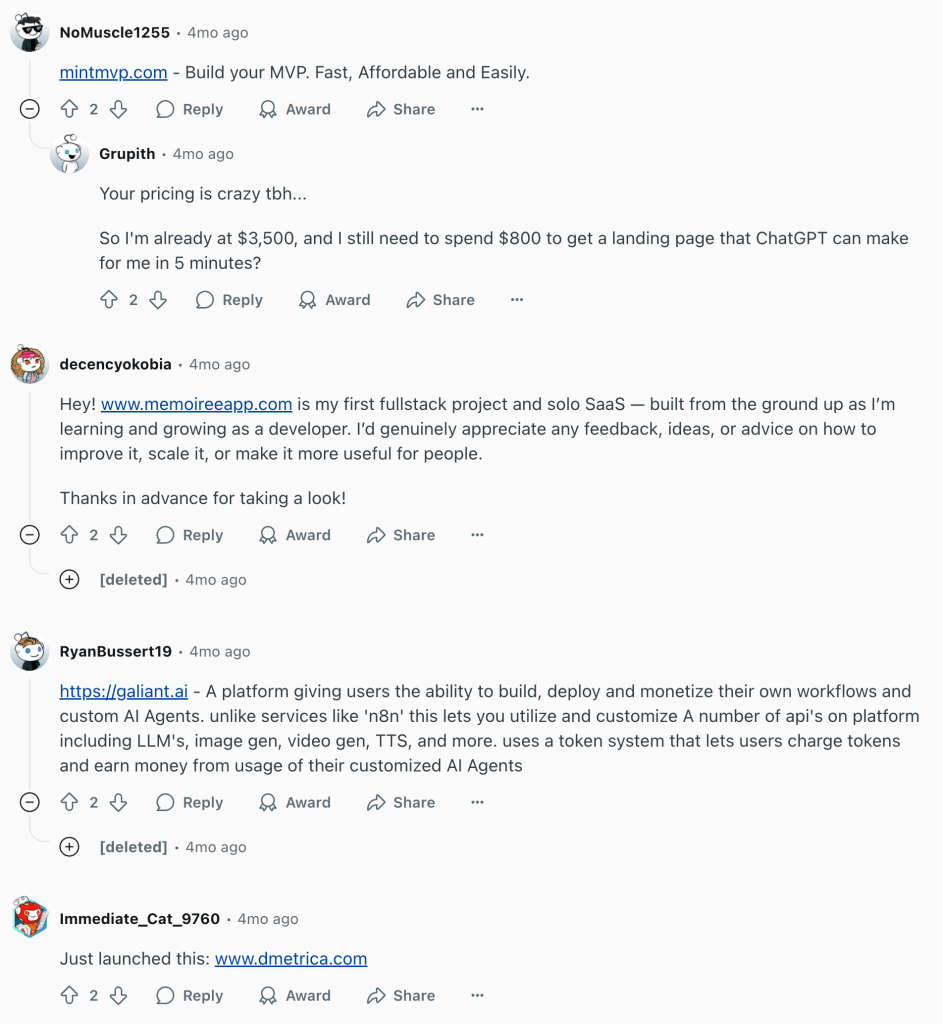Image resolution: width=943 pixels, height=1024 pixels.
Task: Reply to decencyokobia's comment
Action: pos(190,535)
